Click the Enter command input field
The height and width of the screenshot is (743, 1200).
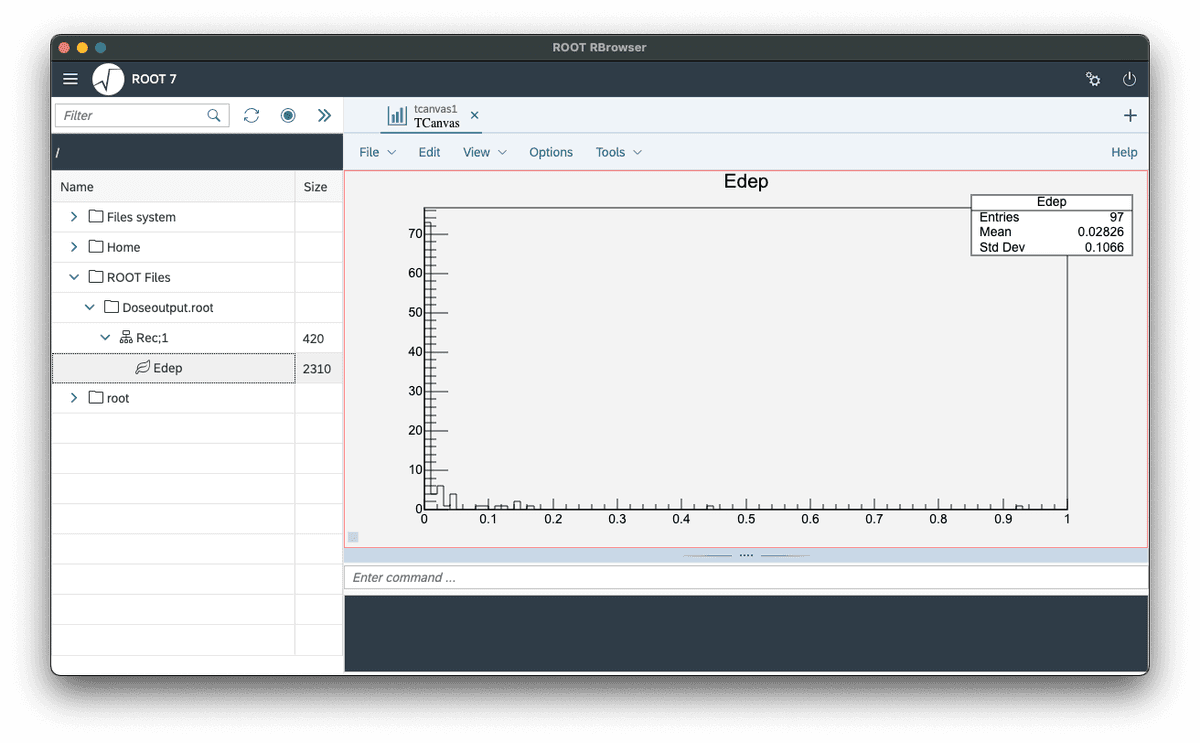[746, 577]
